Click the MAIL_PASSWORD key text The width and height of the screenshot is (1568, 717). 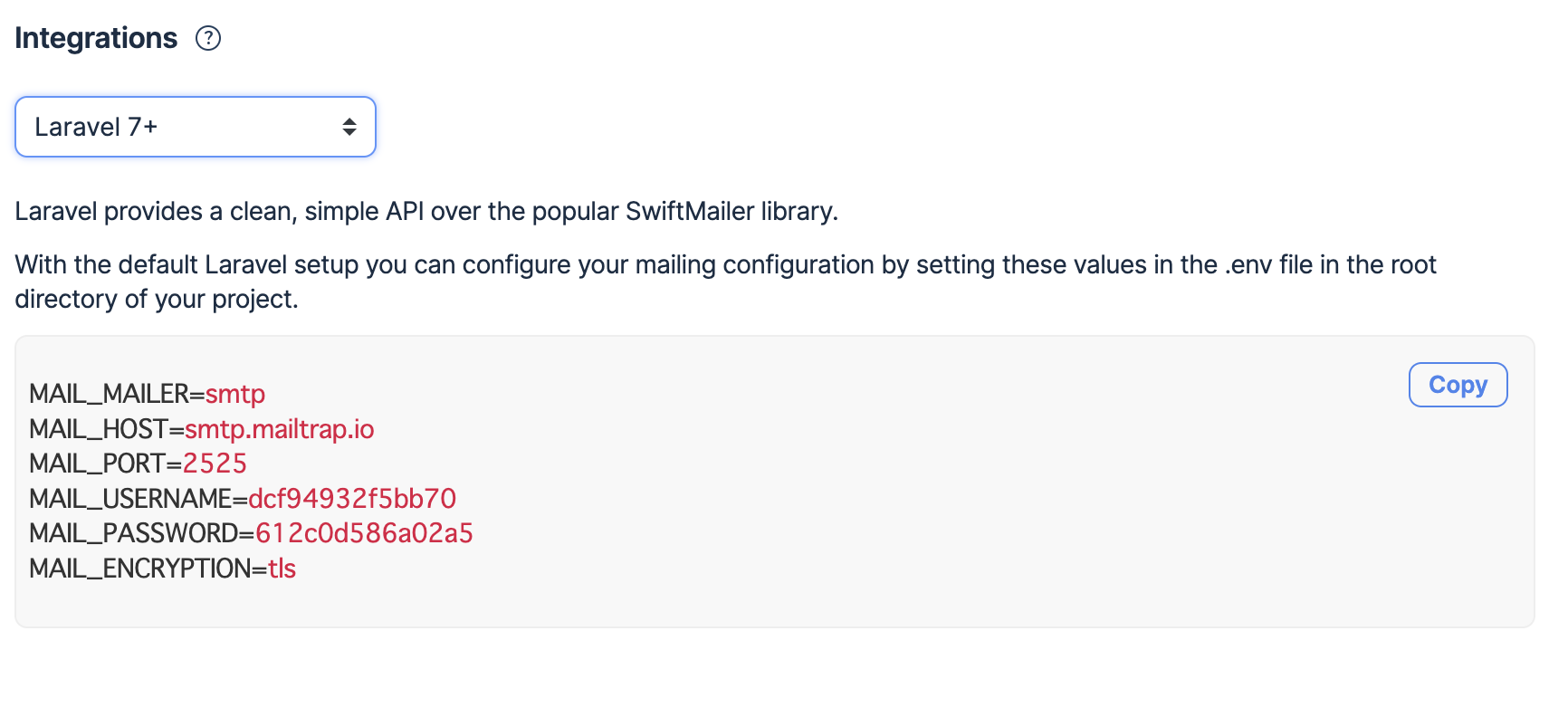pos(134,533)
